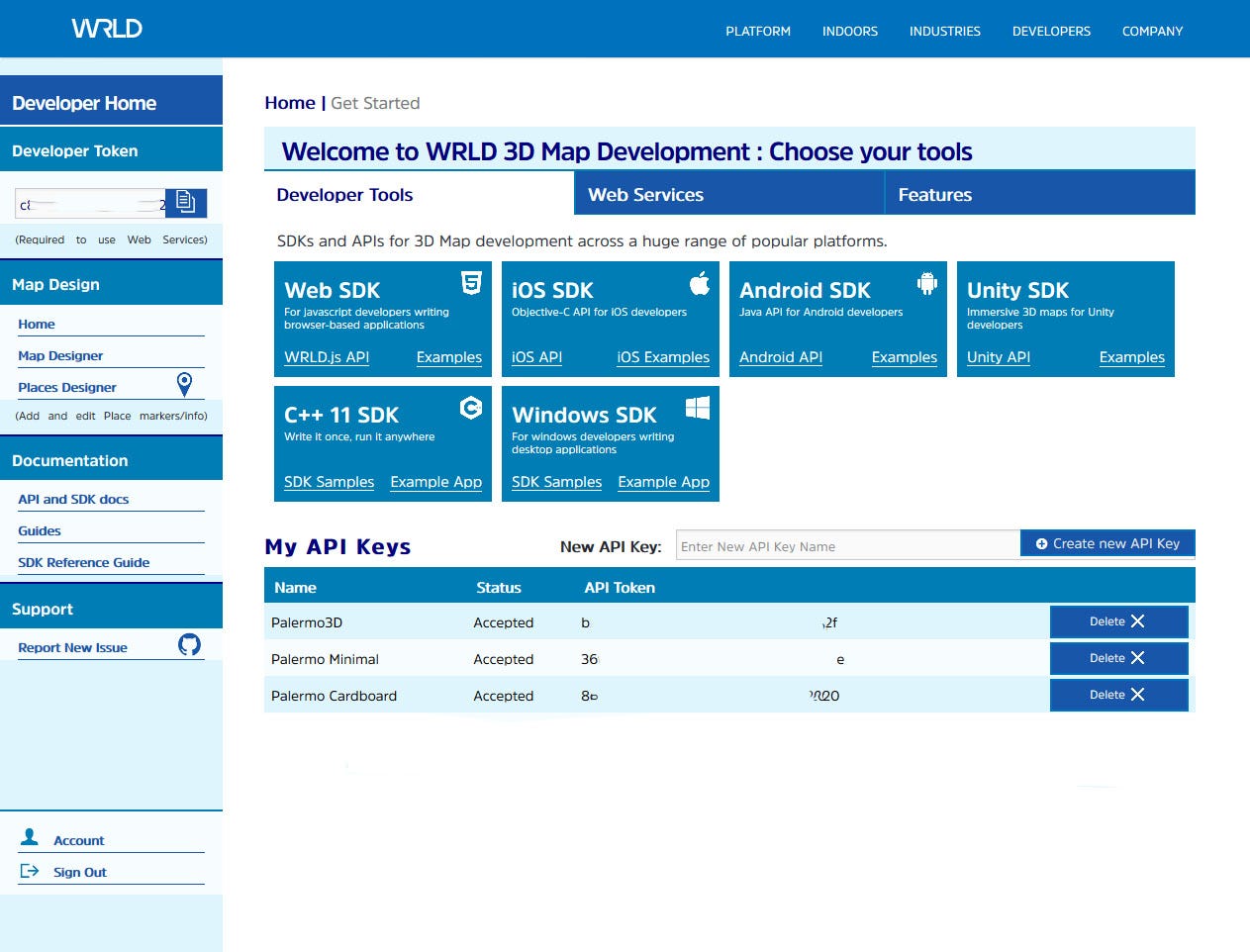Image resolution: width=1250 pixels, height=952 pixels.
Task: Open the Android API link
Action: 781,357
